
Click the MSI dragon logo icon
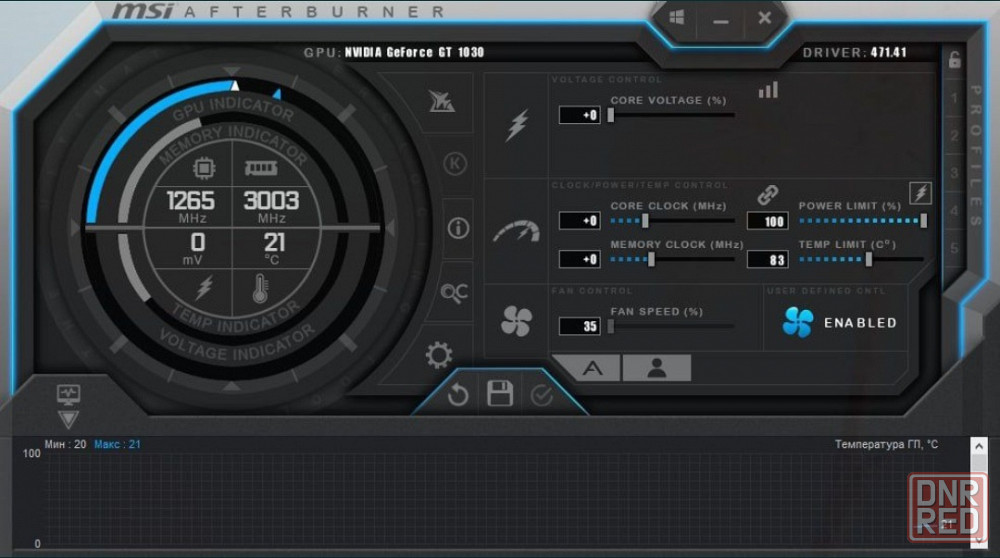(441, 101)
